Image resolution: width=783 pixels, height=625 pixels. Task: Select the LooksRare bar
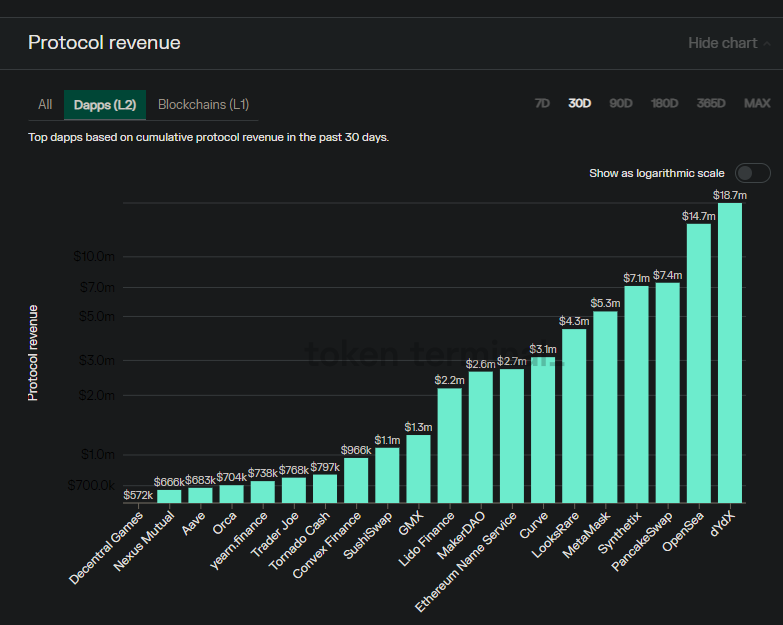coord(574,415)
